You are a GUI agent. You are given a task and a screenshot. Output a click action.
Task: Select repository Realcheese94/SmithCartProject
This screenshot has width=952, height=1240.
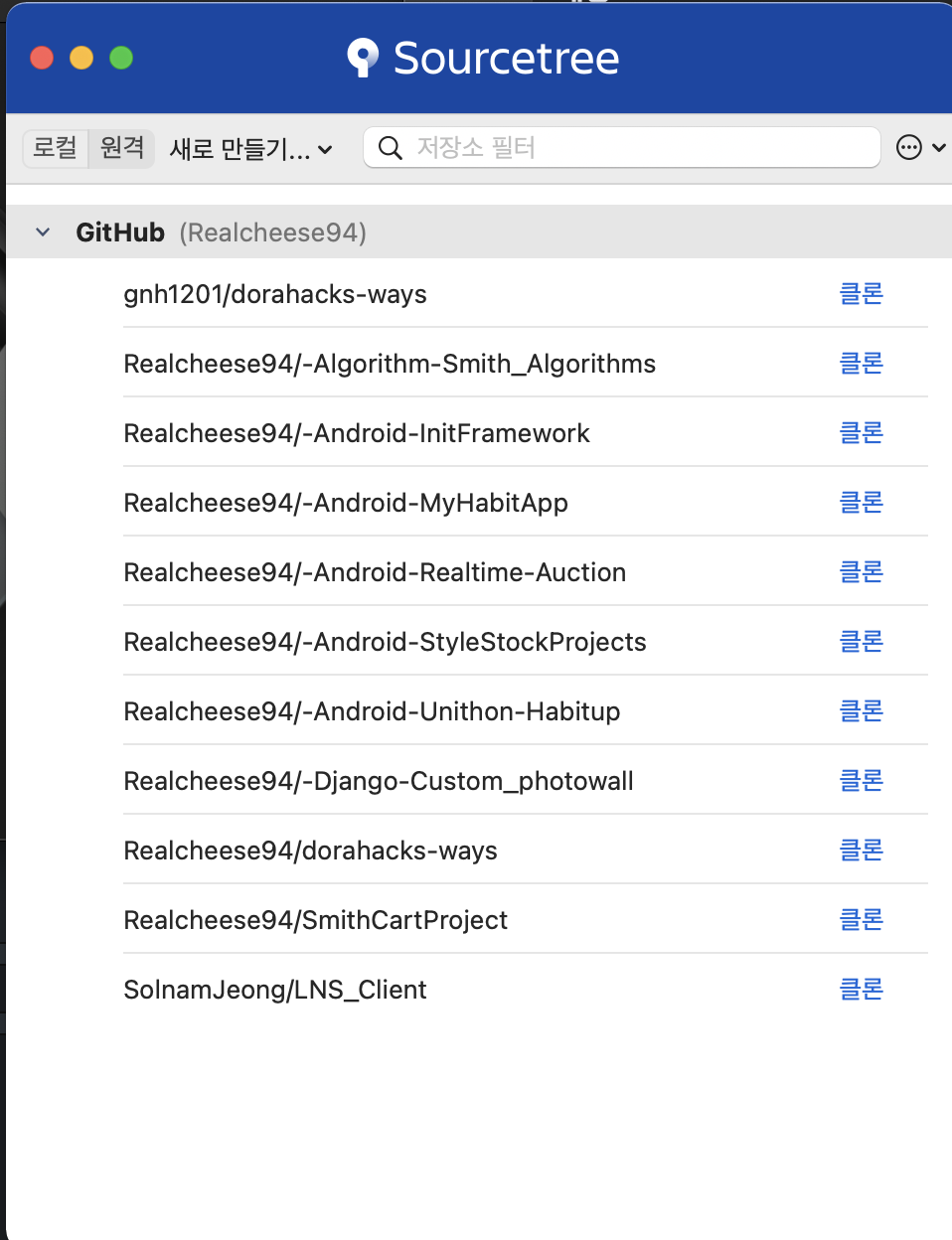click(x=315, y=921)
